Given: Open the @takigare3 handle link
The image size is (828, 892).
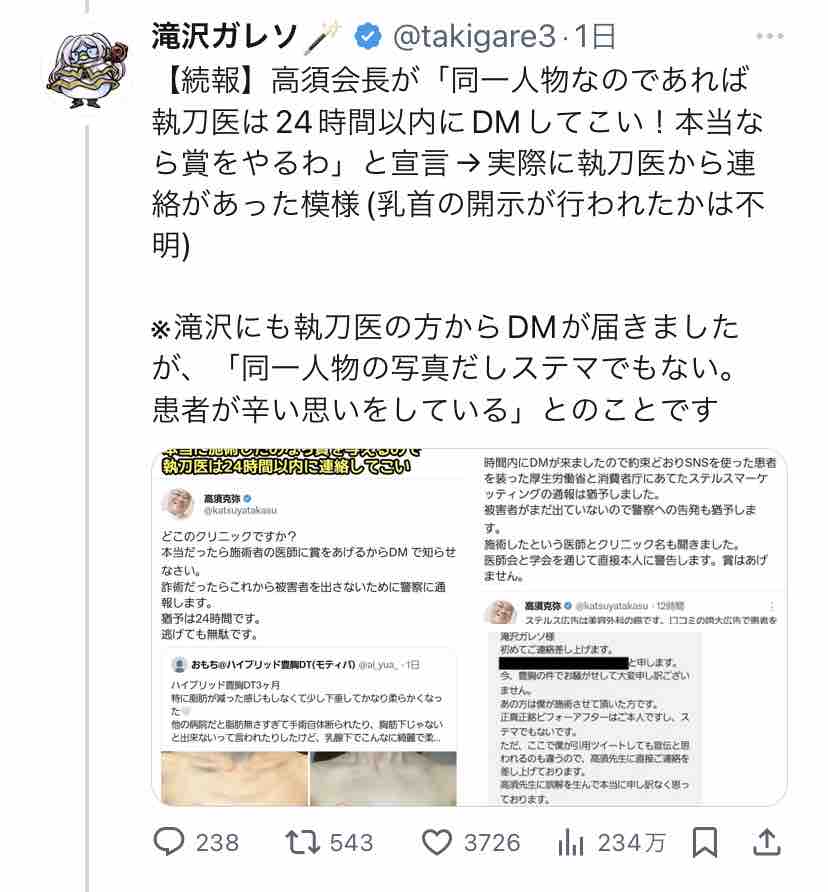Looking at the screenshot, I should (475, 36).
